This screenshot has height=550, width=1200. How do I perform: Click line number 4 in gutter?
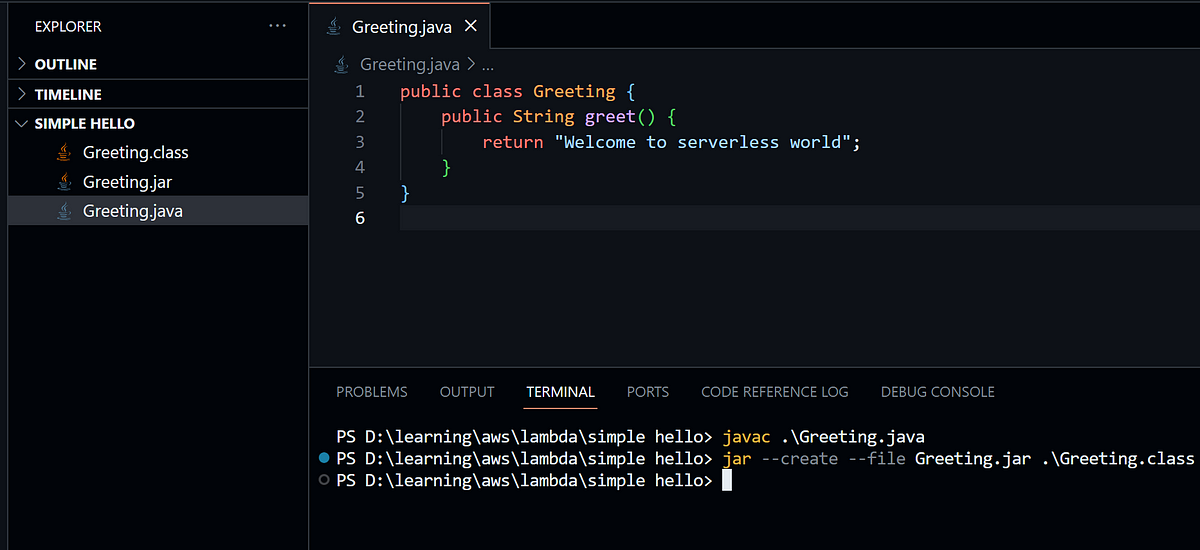[360, 167]
